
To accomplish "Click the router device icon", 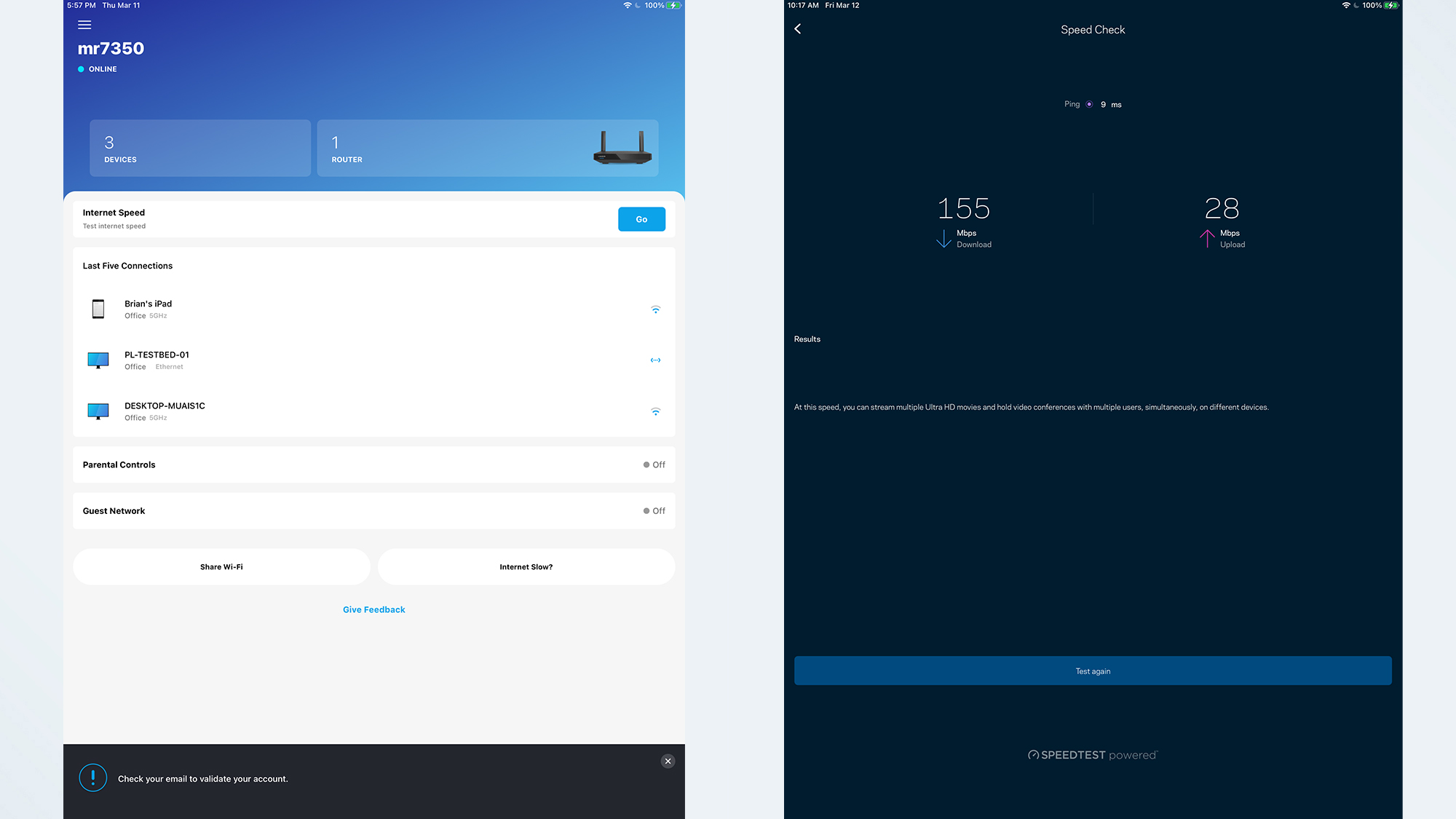I will click(620, 148).
